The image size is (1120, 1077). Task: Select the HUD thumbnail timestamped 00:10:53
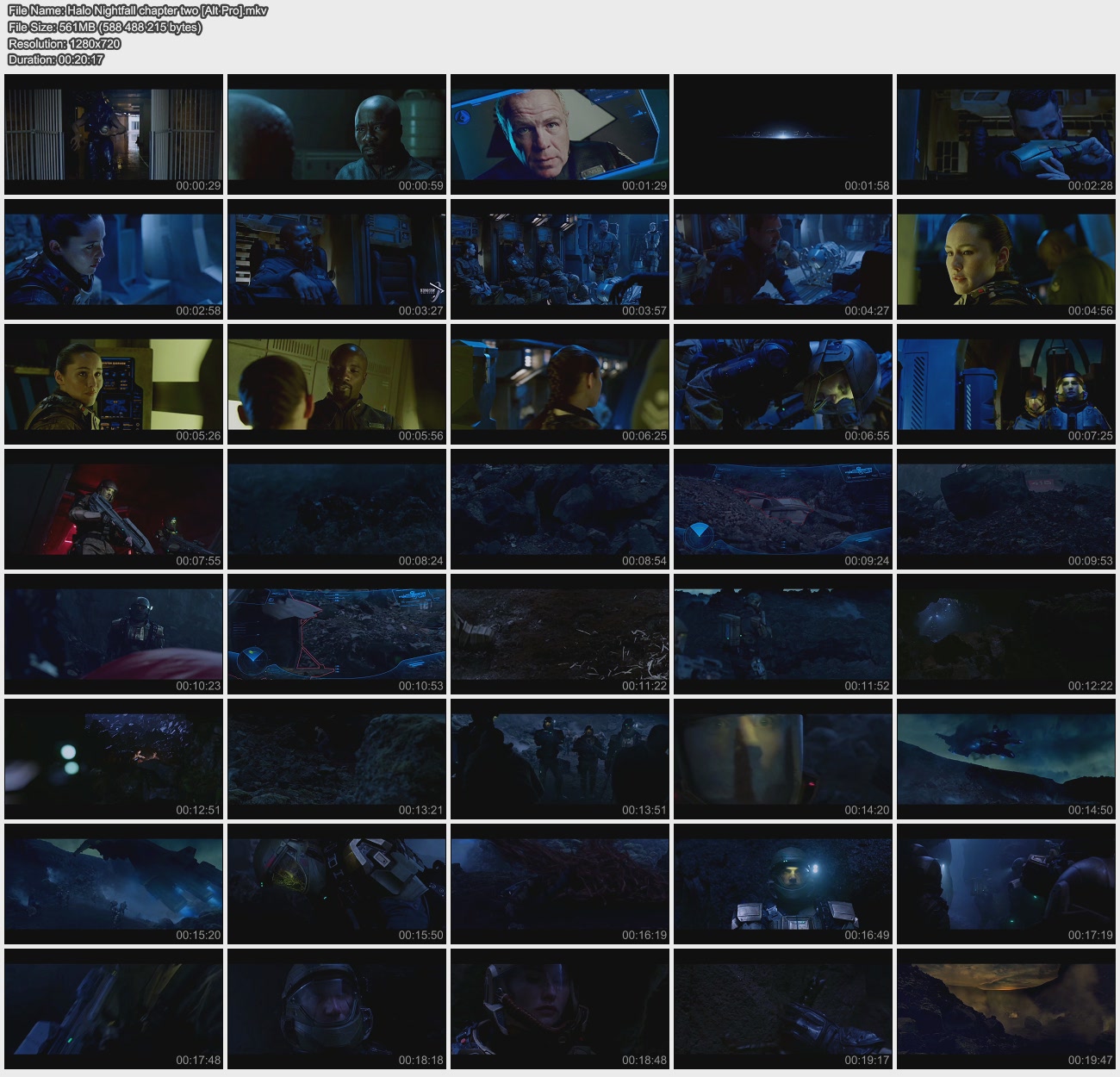[x=337, y=634]
